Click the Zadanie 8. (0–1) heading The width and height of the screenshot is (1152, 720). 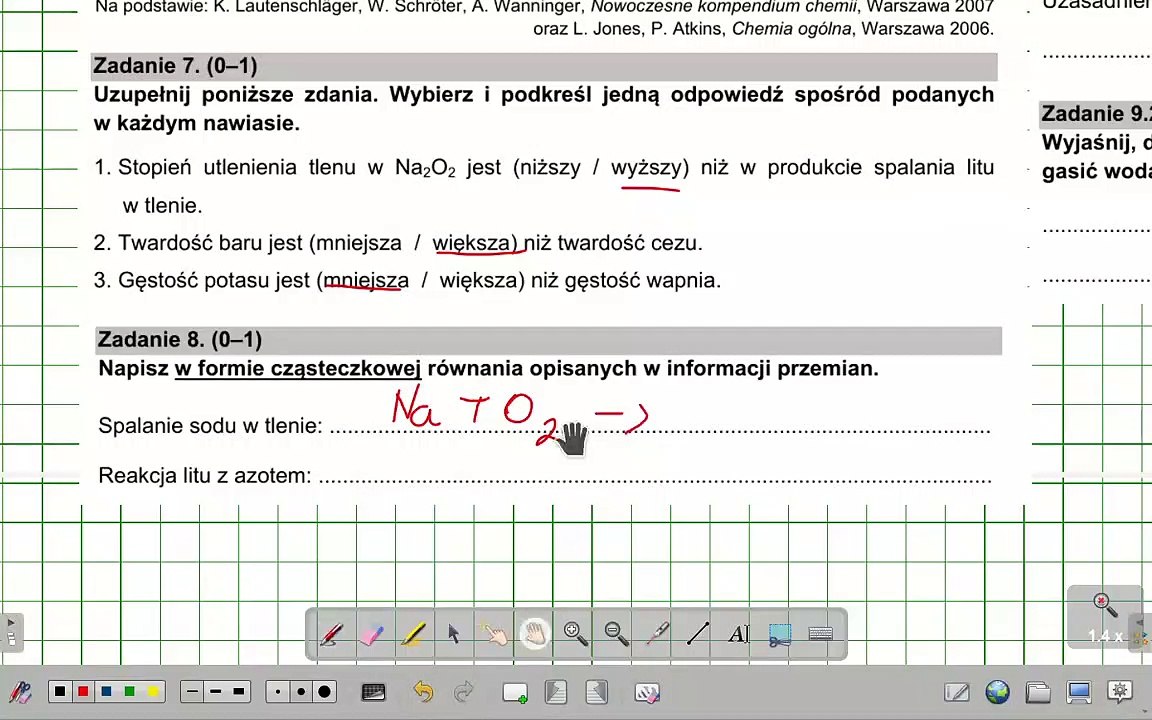point(180,339)
